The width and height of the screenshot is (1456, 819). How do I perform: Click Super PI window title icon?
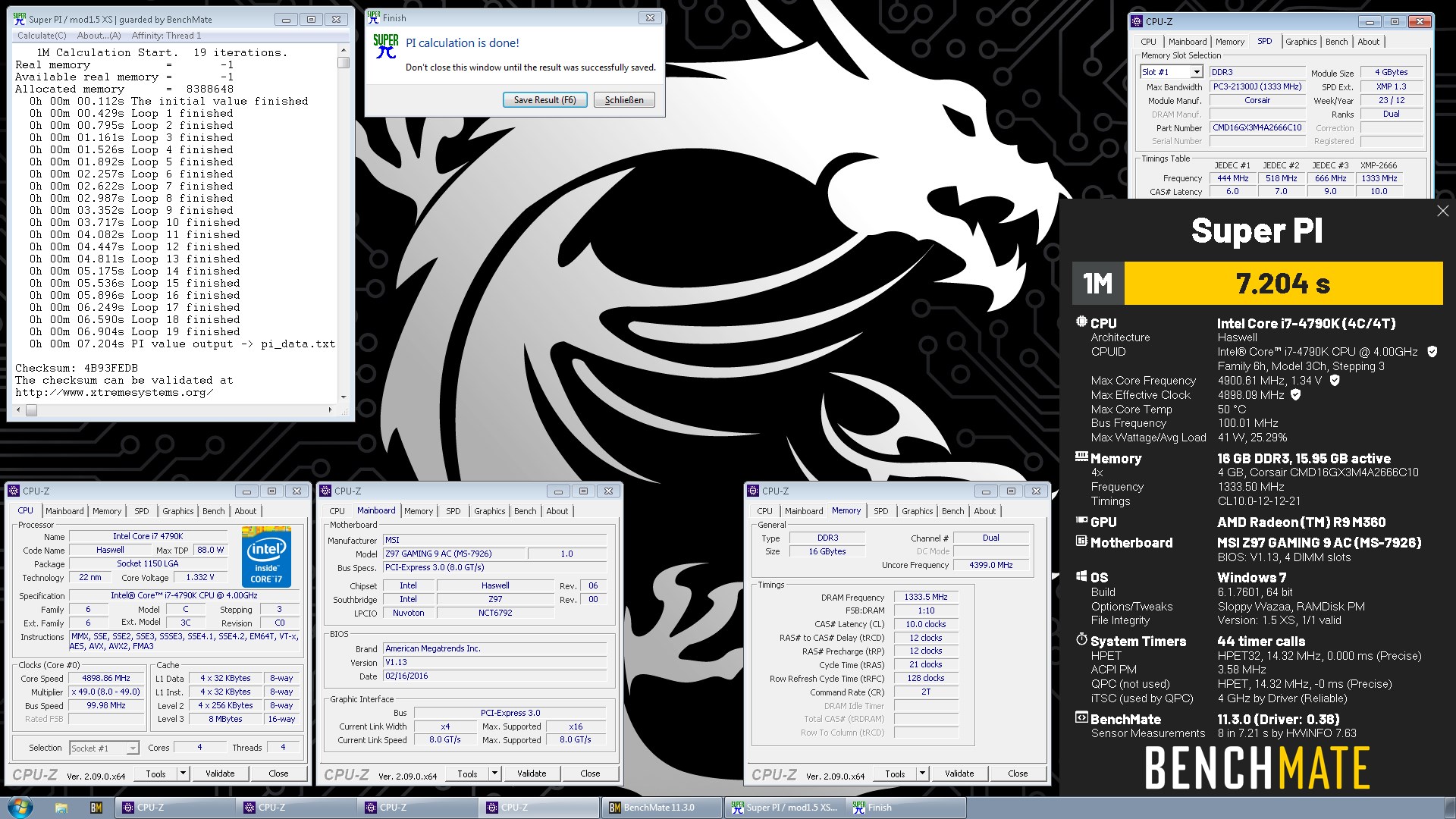[20, 19]
